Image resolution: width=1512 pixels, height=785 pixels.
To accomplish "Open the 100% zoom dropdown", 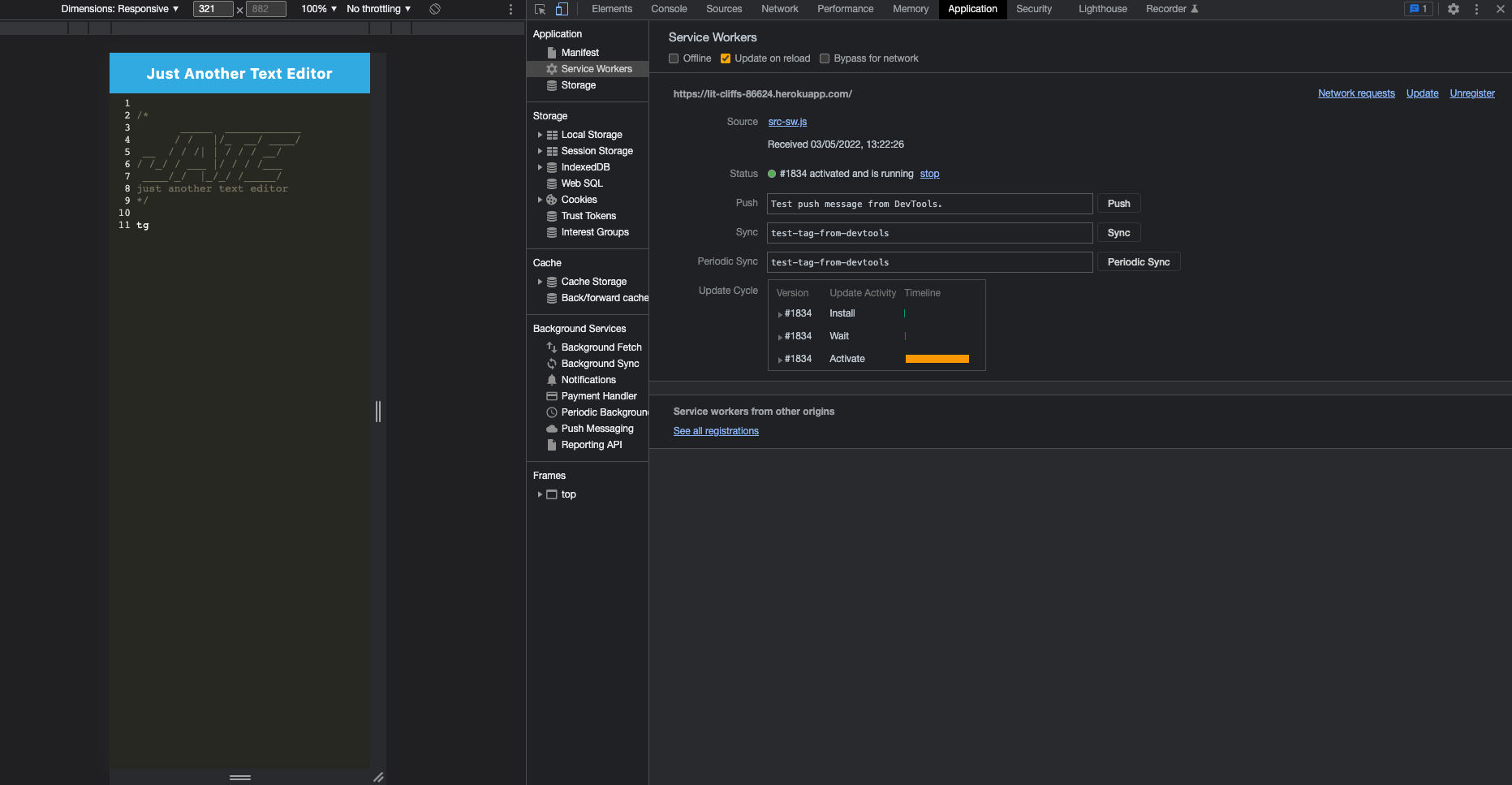I will 319,9.
